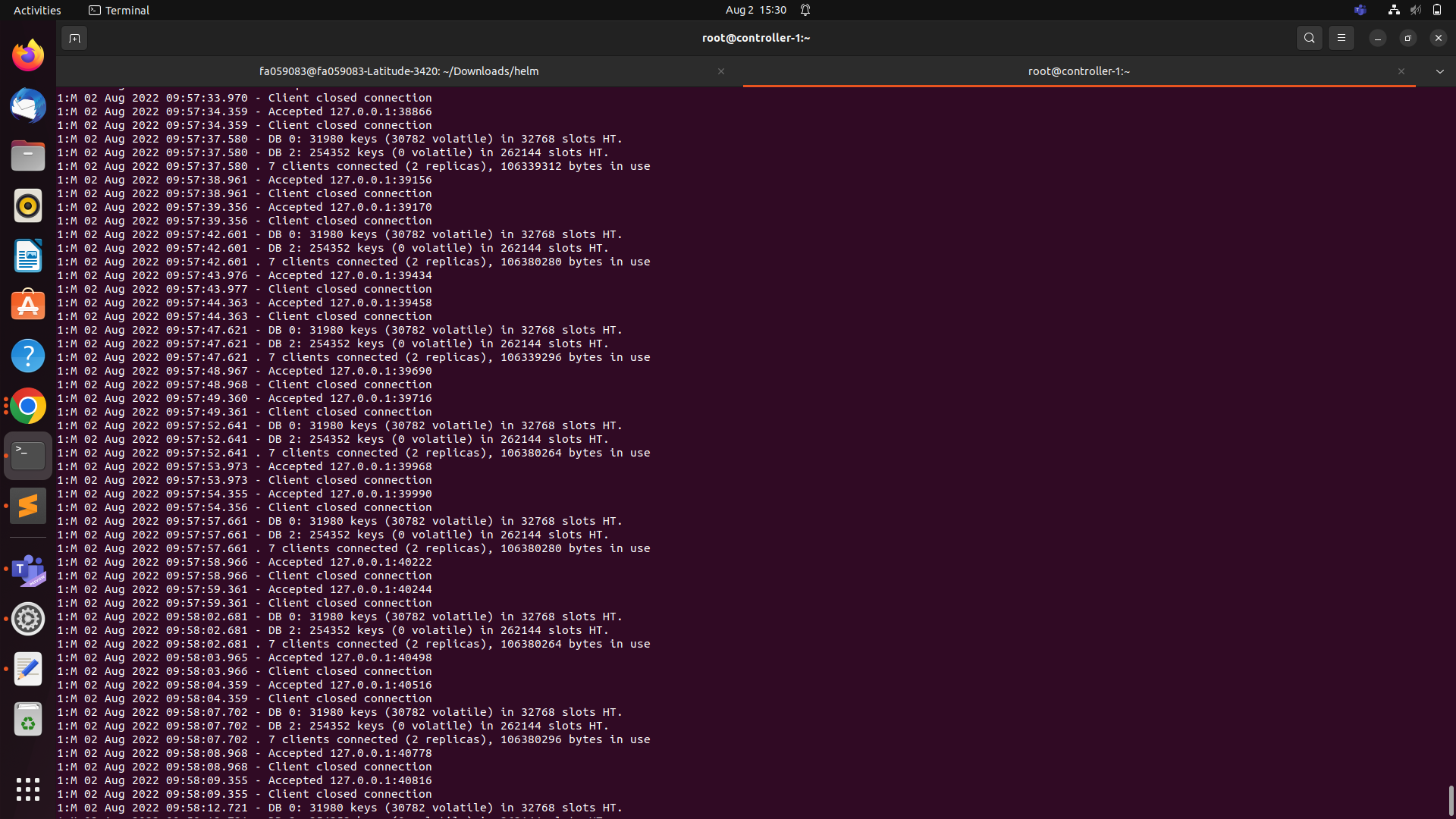Open Firefox from the dock

pyautogui.click(x=27, y=54)
